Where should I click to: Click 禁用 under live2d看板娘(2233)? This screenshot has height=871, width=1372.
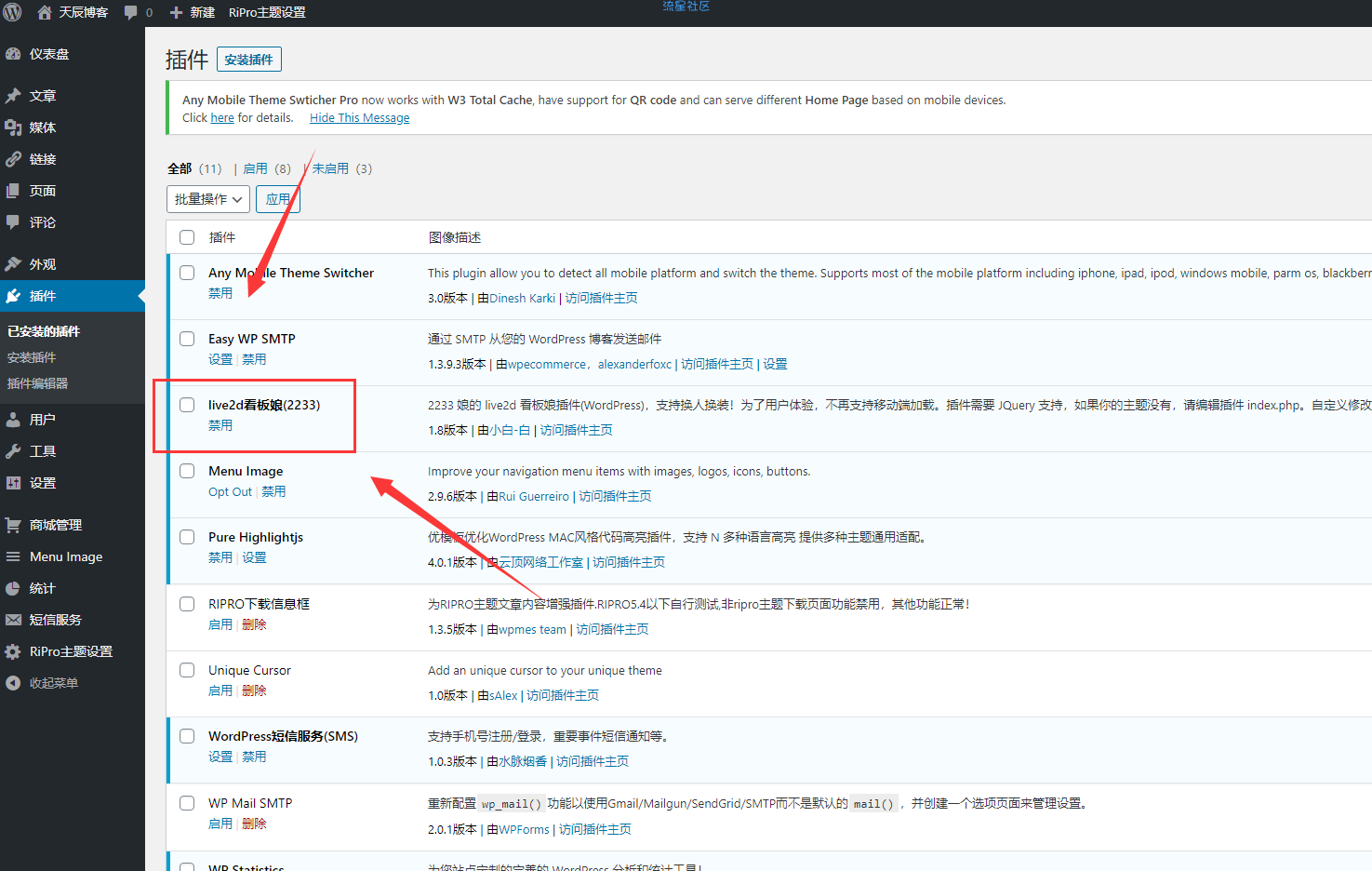(220, 425)
